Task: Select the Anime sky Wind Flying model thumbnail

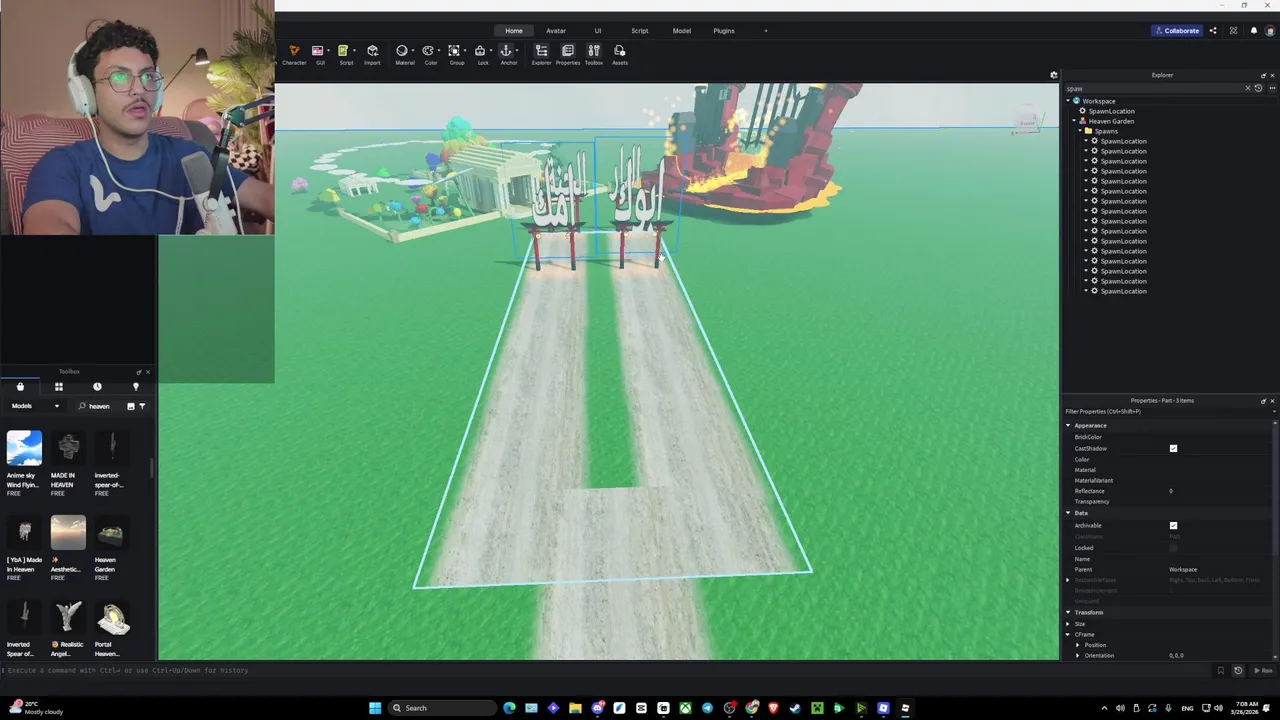Action: (x=24, y=448)
